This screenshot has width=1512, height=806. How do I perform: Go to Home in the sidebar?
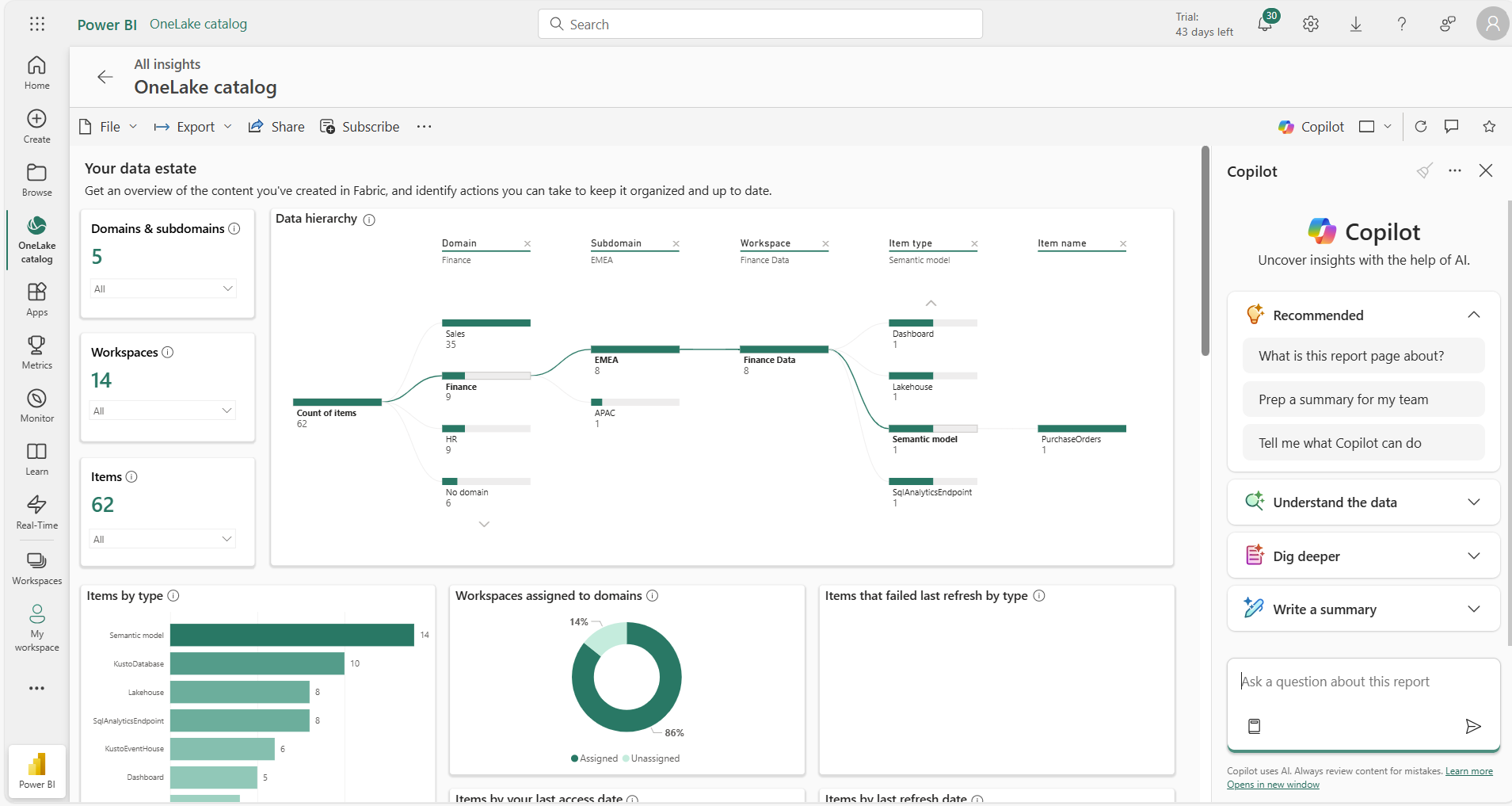[36, 73]
